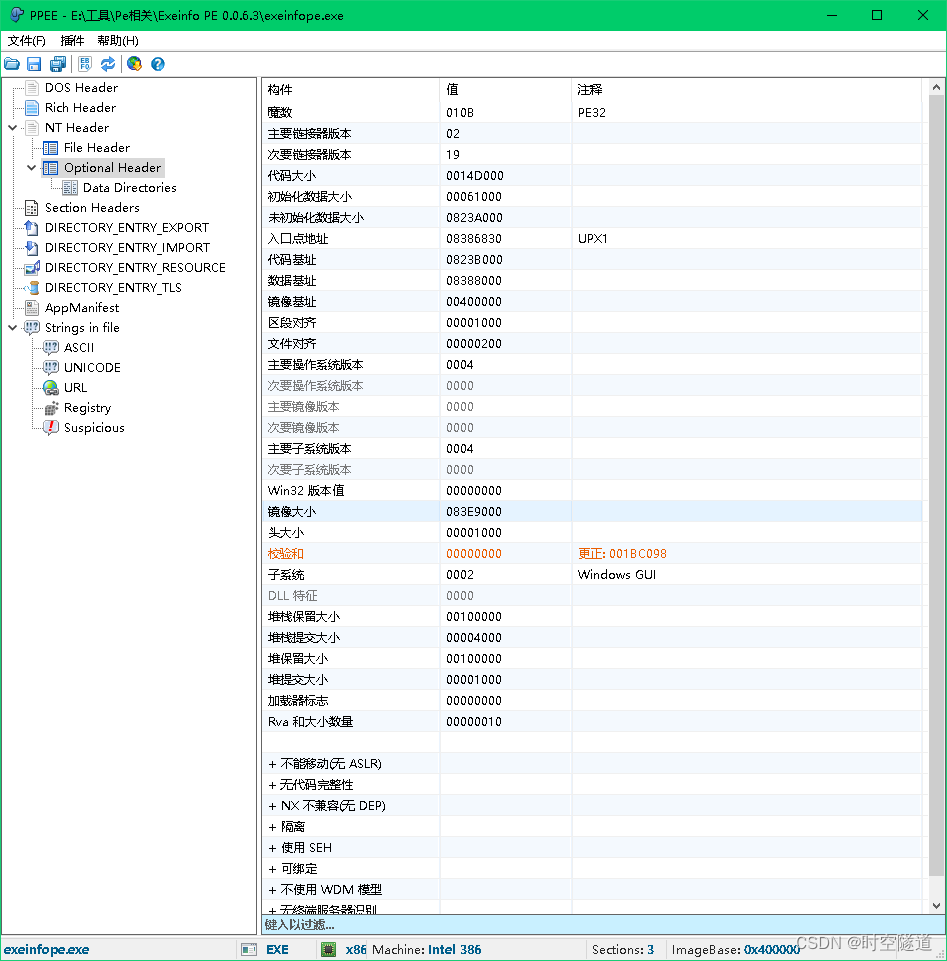Screen dimensions: 947x961
Task: Click the Suspicious red exclamation icon
Action: pyautogui.click(x=50, y=428)
